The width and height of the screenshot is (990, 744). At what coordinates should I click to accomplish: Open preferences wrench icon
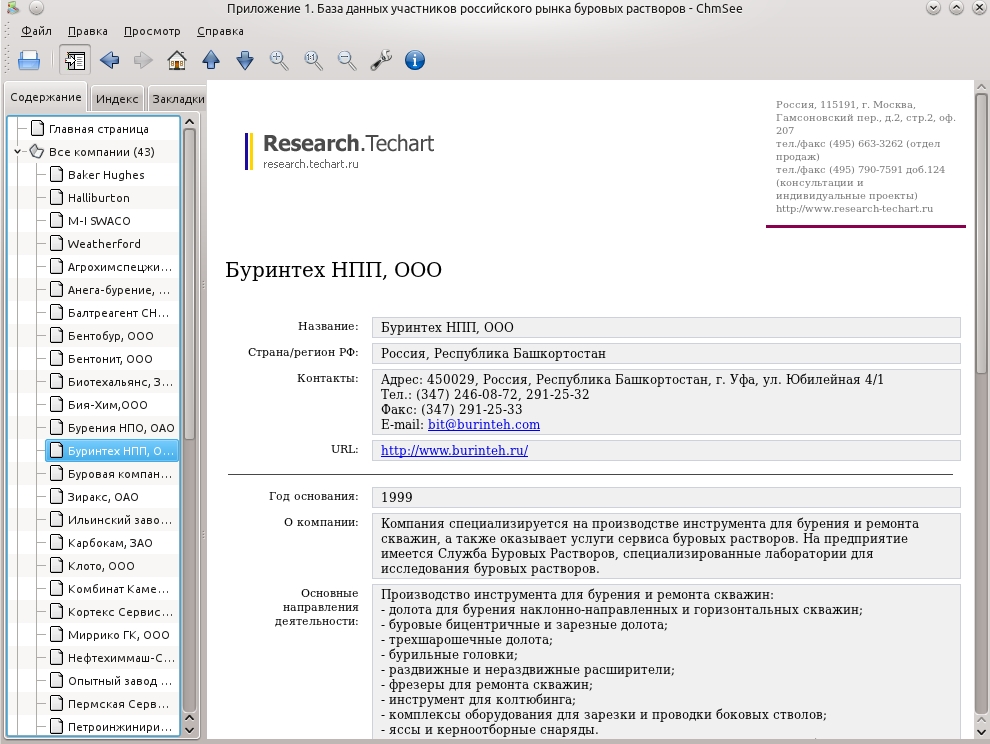click(x=381, y=61)
